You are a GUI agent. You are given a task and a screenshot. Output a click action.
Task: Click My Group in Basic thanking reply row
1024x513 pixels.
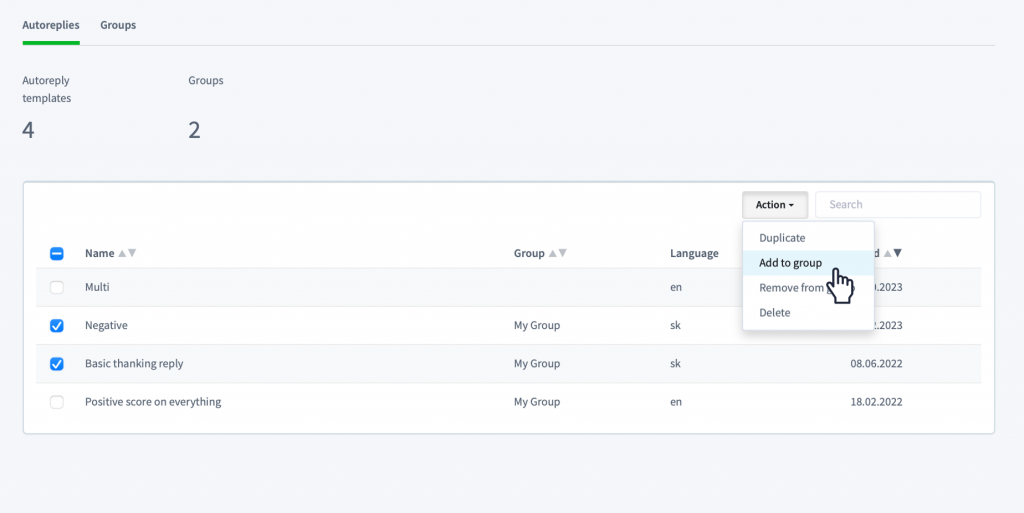tap(537, 364)
